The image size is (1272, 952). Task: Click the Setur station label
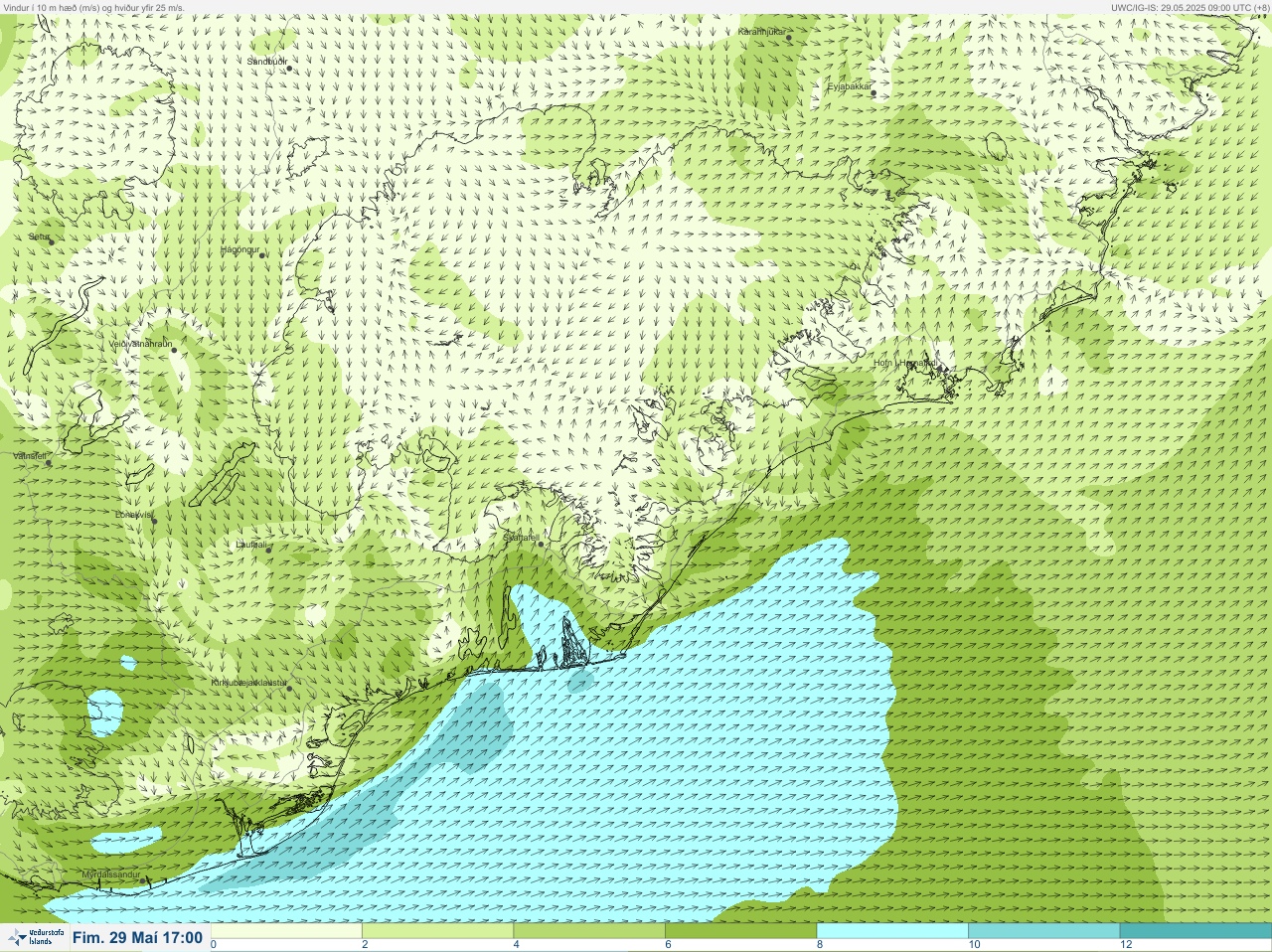click(x=38, y=237)
